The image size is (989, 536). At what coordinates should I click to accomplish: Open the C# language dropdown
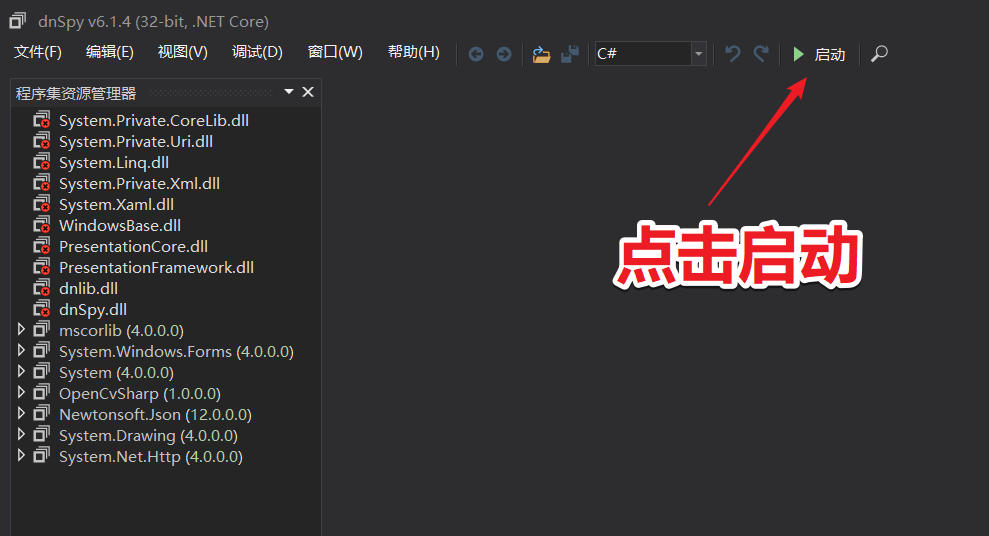698,54
